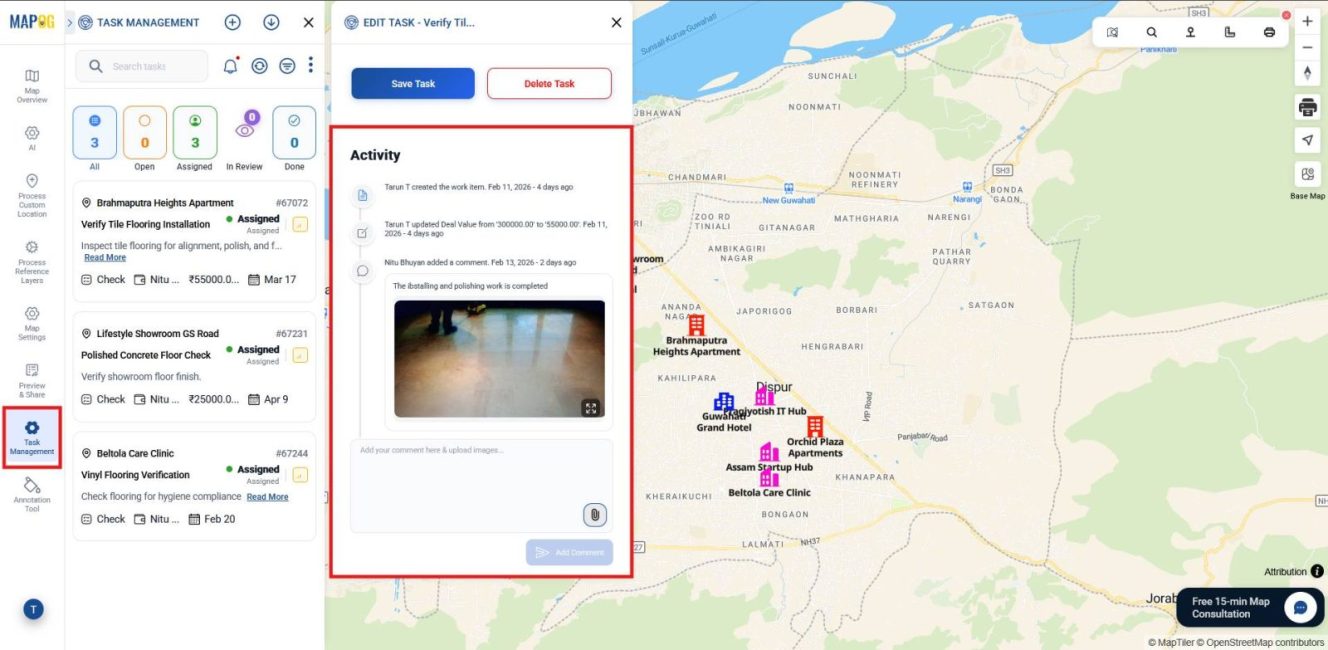Open Map Settings from the sidebar
This screenshot has height=650, width=1328.
click(31, 320)
